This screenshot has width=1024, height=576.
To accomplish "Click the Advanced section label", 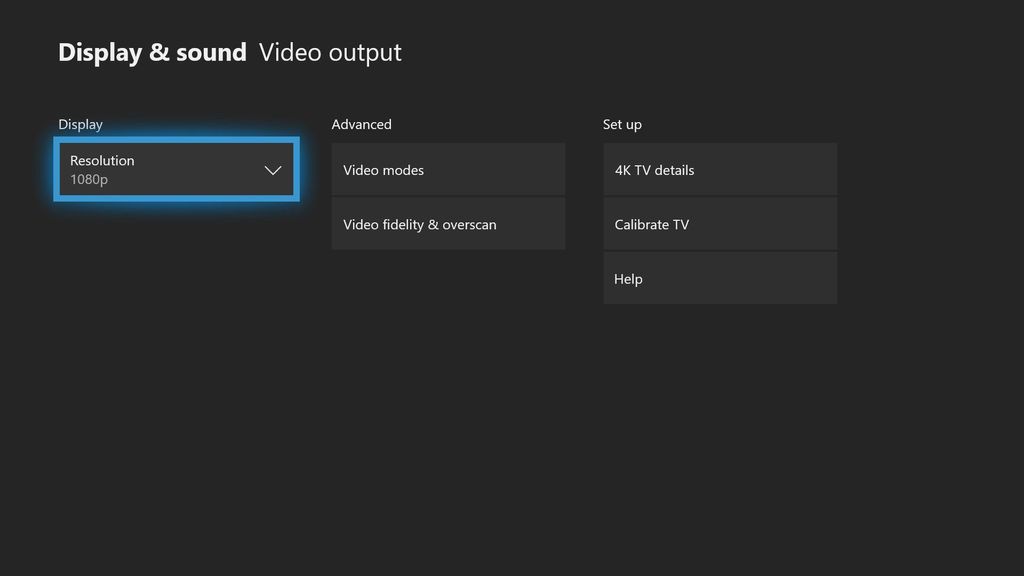I will 361,124.
